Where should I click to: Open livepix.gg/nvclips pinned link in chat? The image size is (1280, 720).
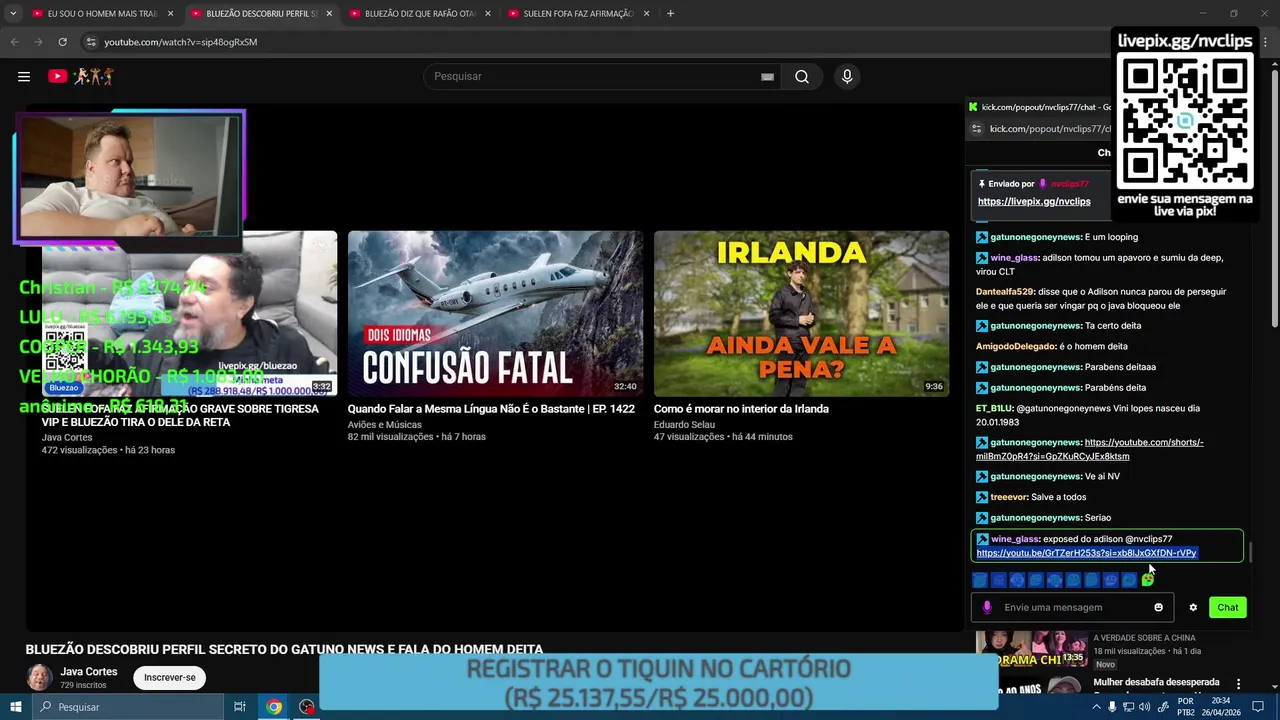pyautogui.click(x=1034, y=201)
